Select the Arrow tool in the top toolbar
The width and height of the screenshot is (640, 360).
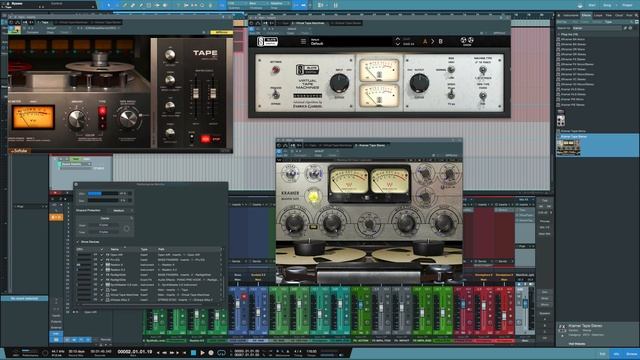pyautogui.click(x=109, y=5)
